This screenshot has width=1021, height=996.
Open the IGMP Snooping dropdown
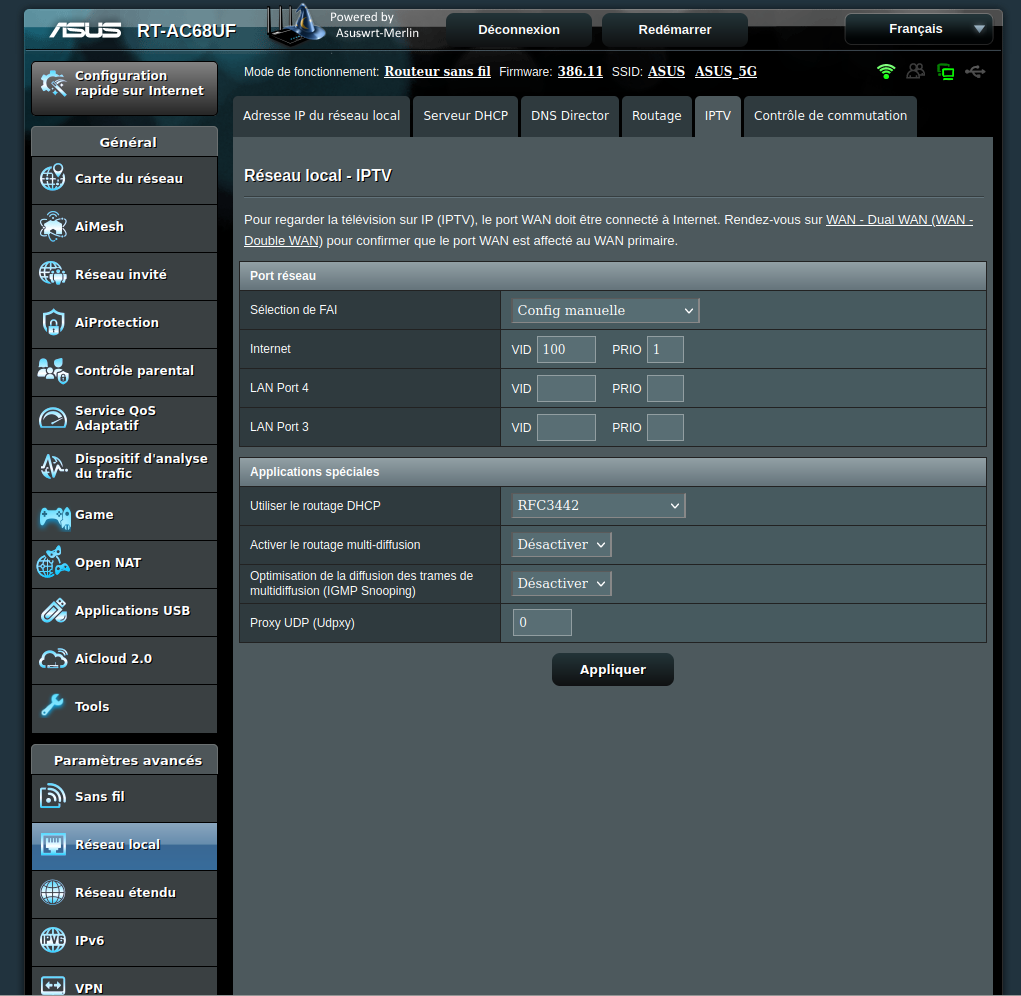(561, 584)
